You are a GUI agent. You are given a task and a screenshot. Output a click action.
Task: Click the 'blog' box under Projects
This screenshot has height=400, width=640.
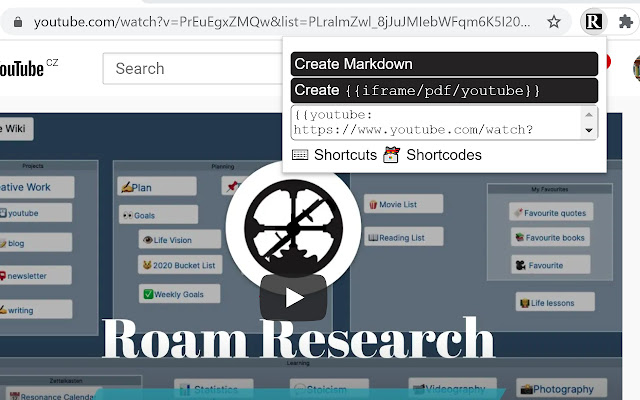pos(36,243)
